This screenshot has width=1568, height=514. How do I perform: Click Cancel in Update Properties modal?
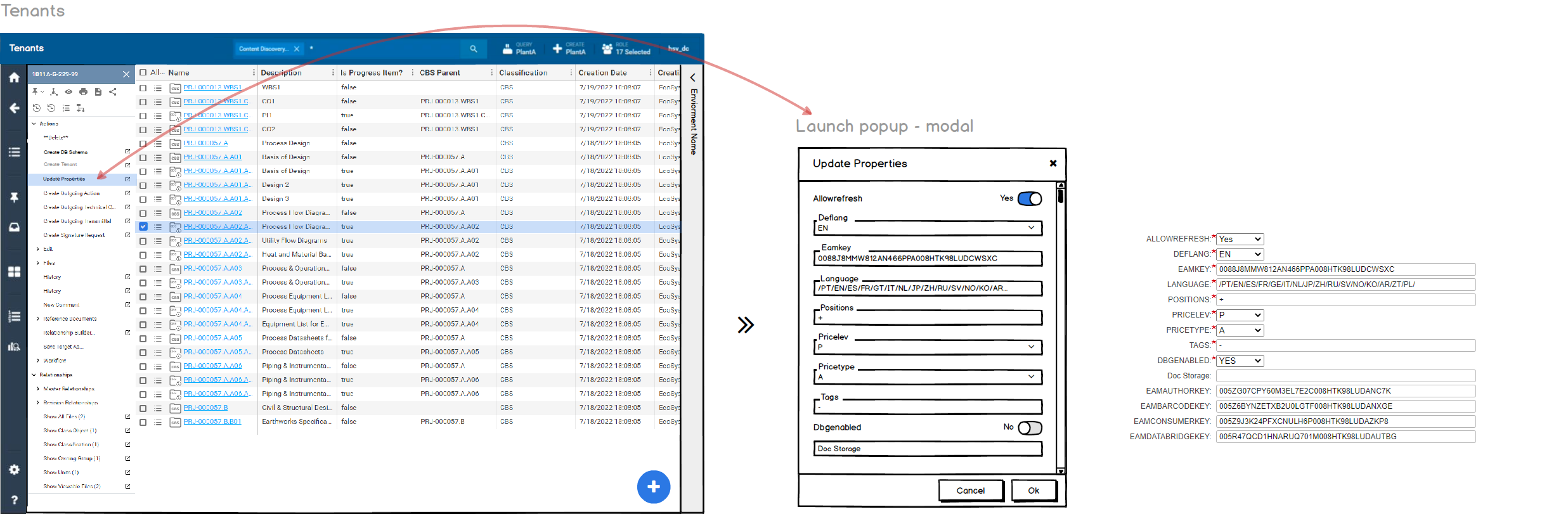tap(971, 491)
